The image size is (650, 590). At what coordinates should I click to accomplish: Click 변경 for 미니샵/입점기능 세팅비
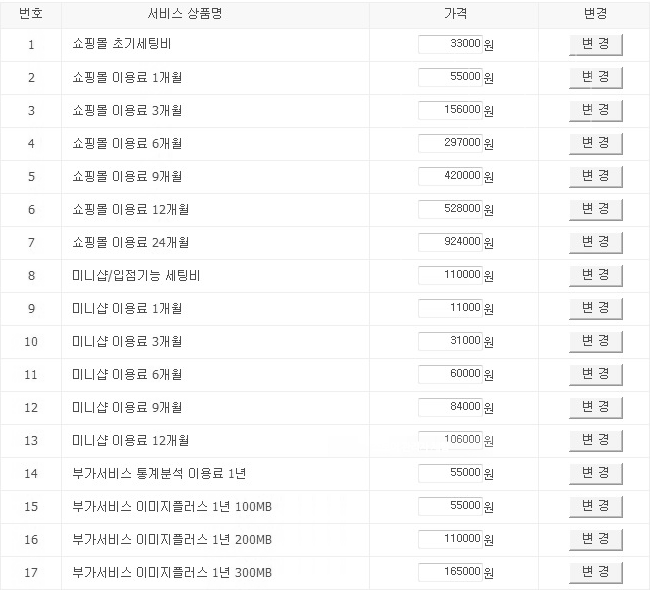pyautogui.click(x=595, y=275)
